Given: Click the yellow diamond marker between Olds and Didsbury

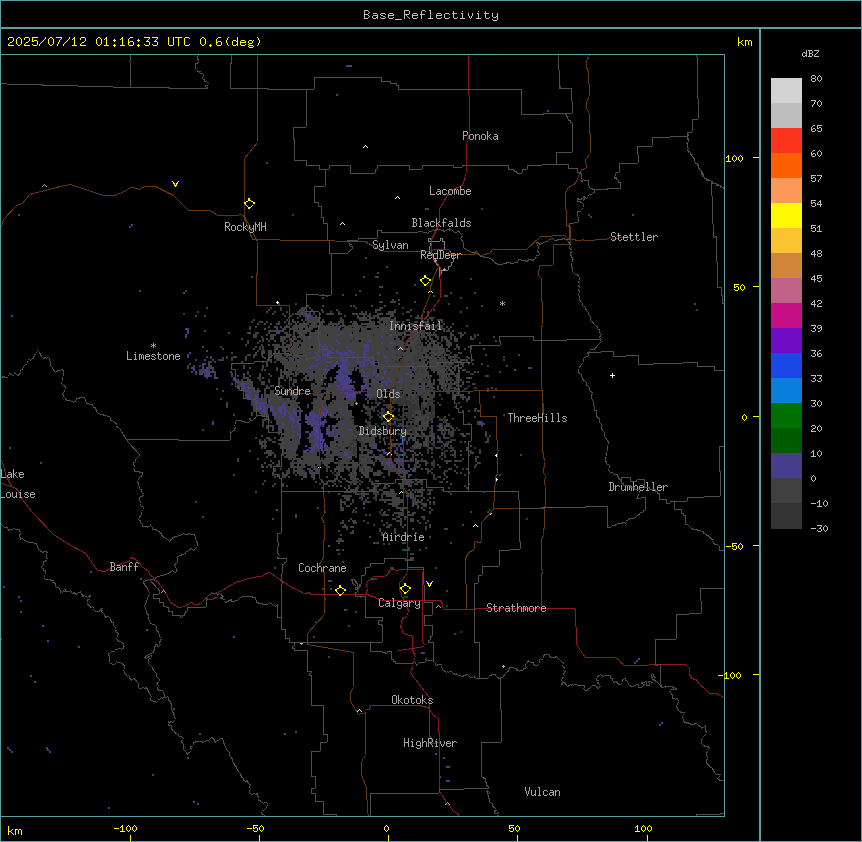Looking at the screenshot, I should (388, 417).
